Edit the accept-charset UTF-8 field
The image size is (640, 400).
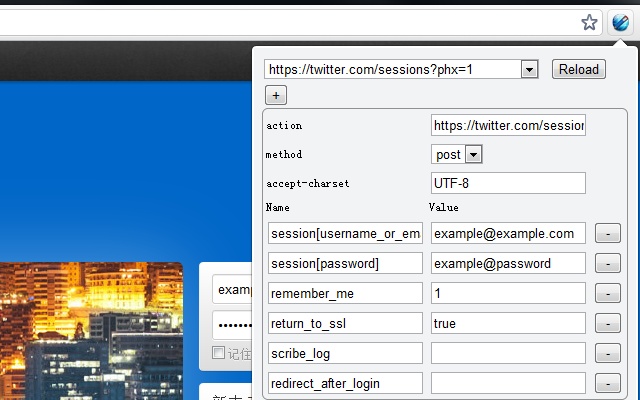[x=508, y=183]
